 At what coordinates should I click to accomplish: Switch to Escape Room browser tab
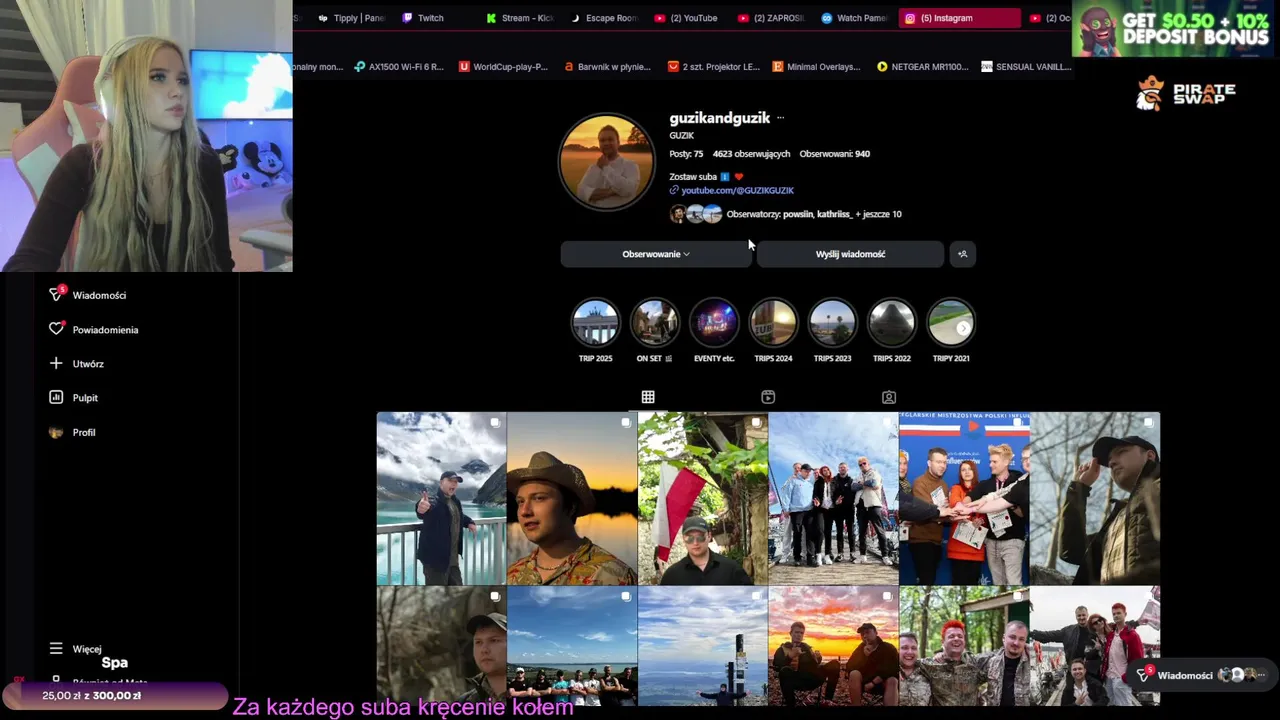[x=604, y=18]
